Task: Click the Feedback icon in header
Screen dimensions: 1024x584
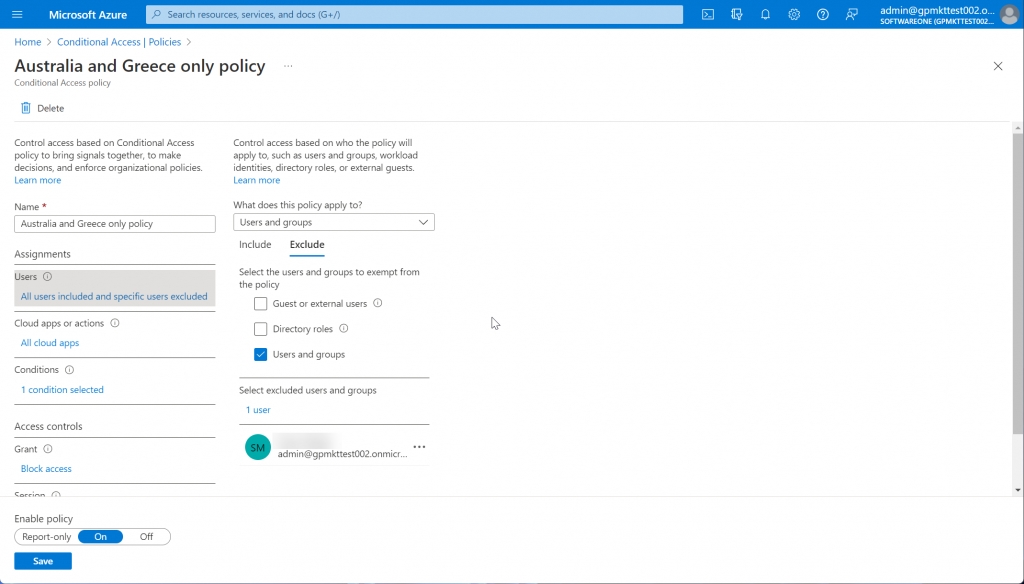Action: (852, 14)
